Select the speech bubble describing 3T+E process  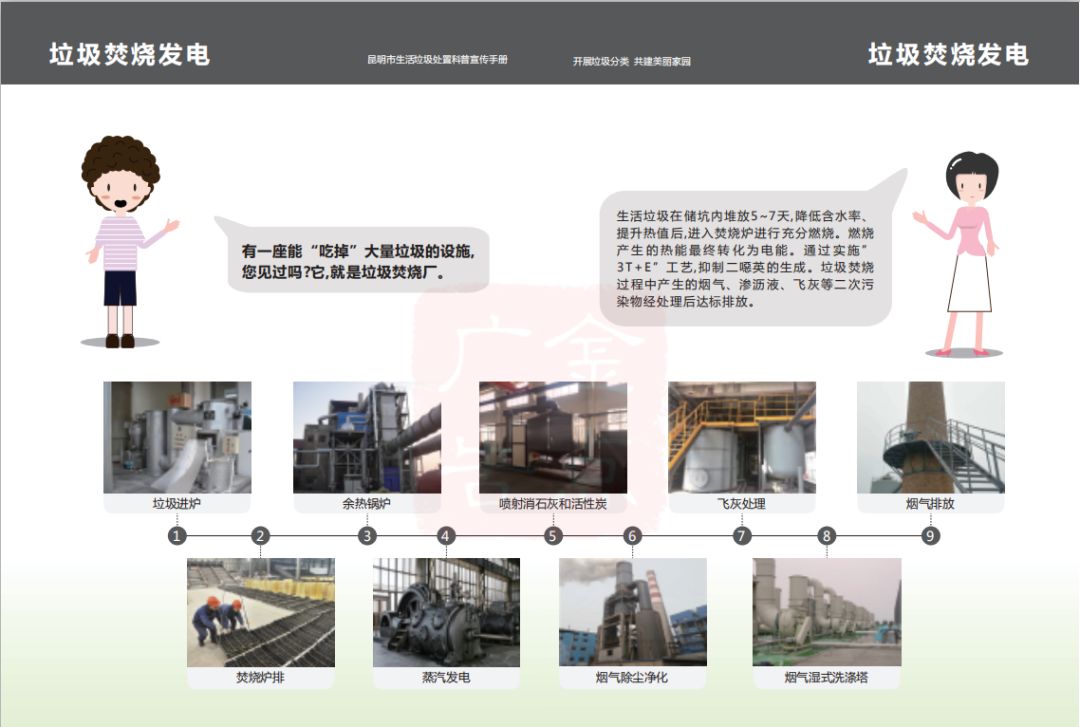click(x=745, y=257)
